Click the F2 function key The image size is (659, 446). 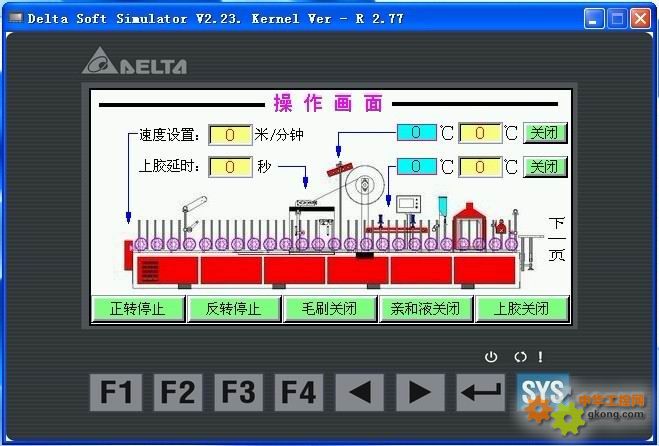click(178, 392)
